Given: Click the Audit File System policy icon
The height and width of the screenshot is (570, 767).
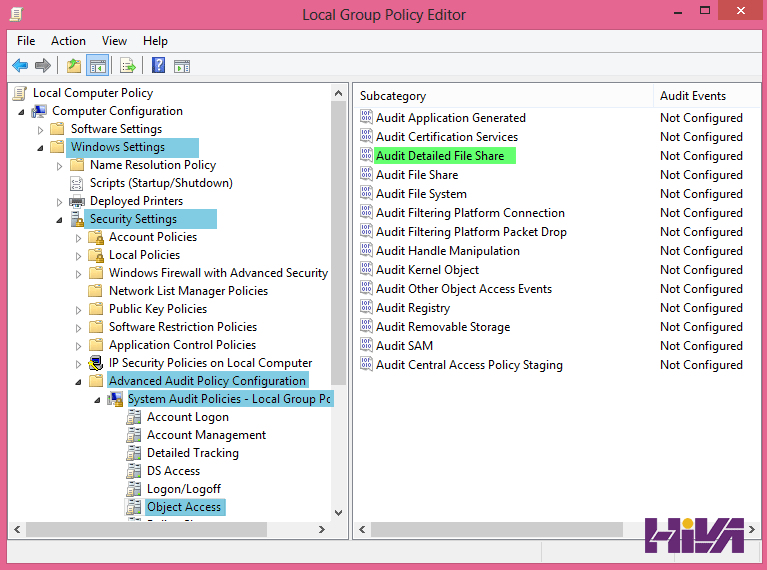Looking at the screenshot, I should pyautogui.click(x=366, y=193).
